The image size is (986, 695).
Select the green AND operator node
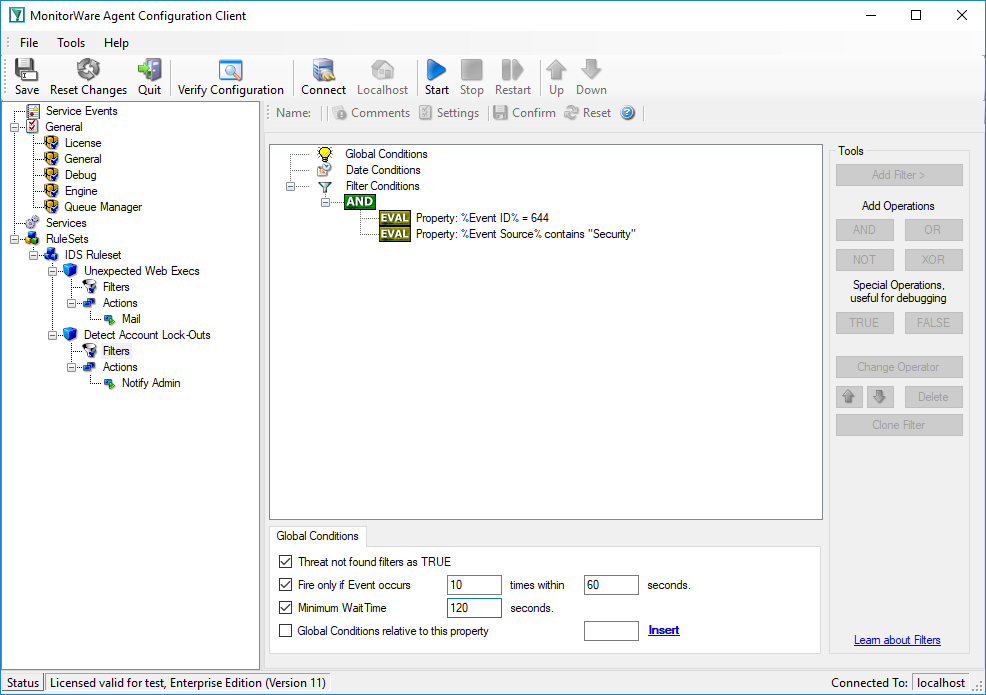(x=360, y=202)
